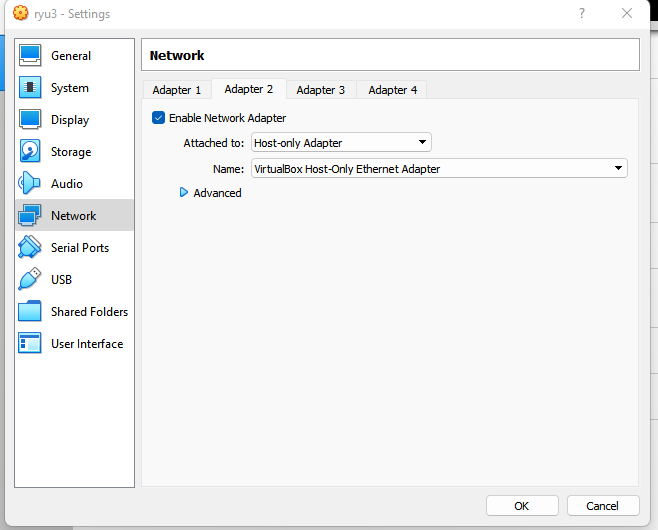Select the System label in sidebar
658x530 pixels.
point(70,88)
